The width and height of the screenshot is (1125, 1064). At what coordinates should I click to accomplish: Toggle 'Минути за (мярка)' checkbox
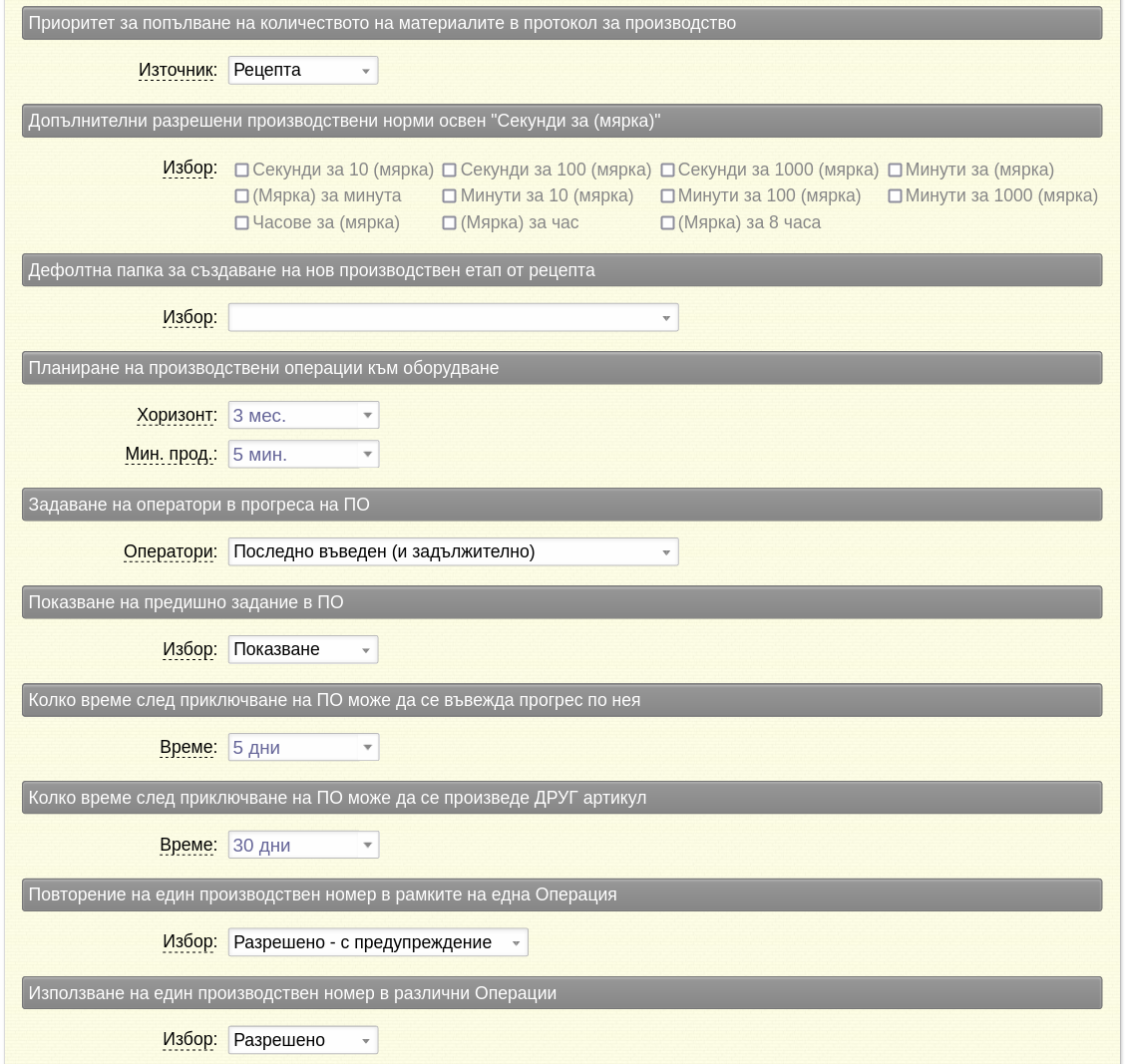[x=895, y=171]
